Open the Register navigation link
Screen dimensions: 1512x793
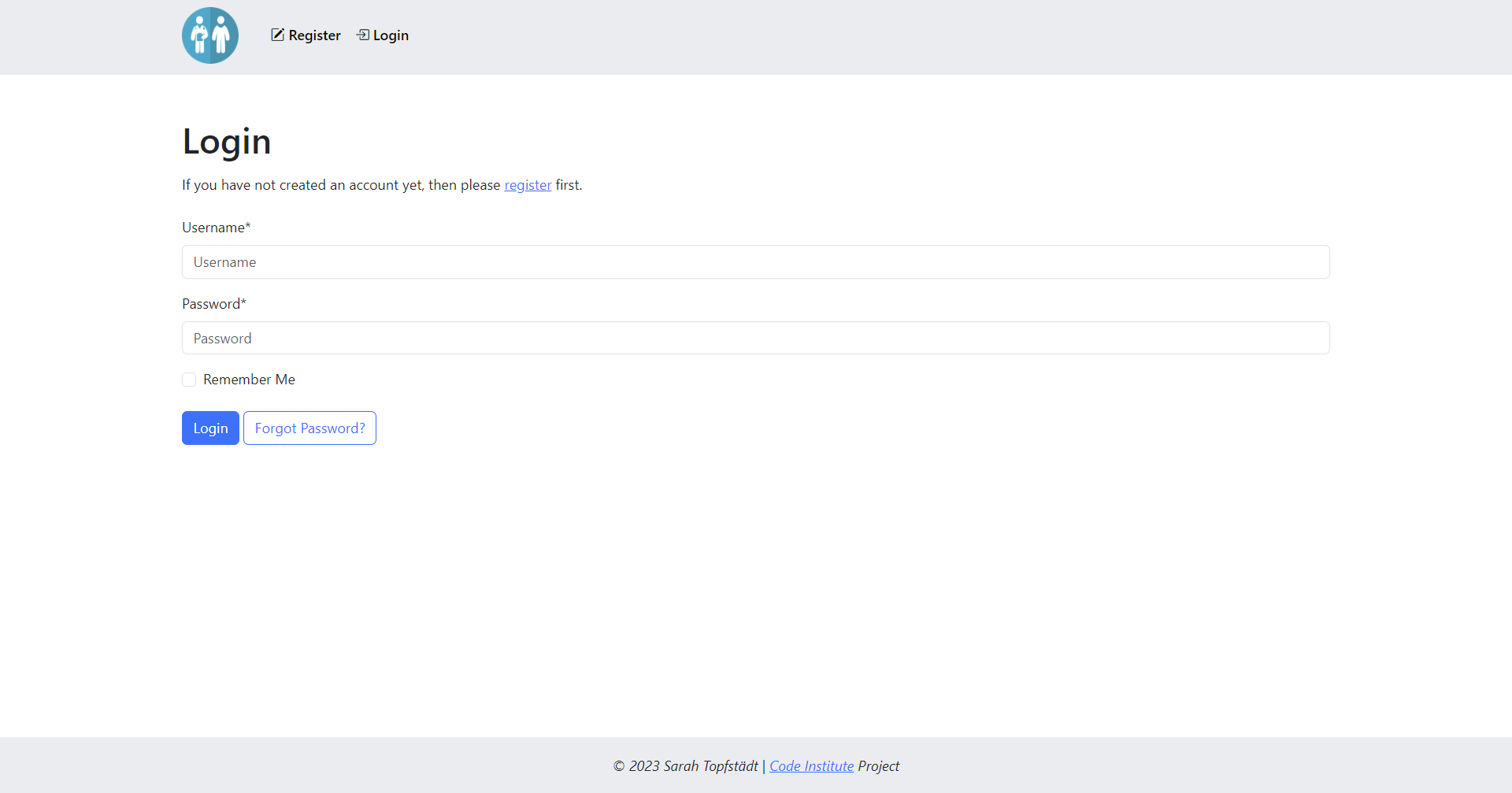click(x=306, y=35)
